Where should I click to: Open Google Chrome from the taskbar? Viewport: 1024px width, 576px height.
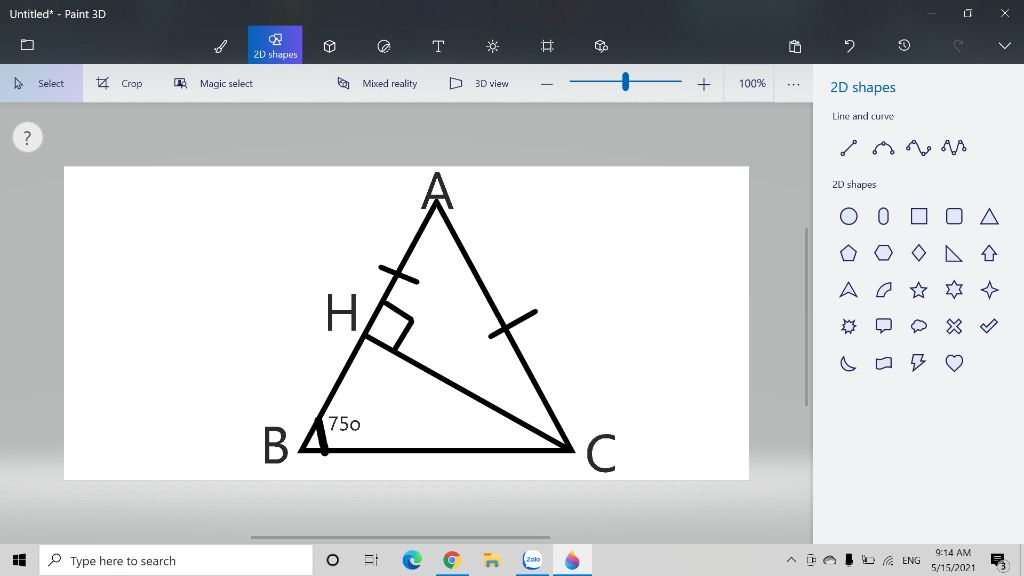[452, 560]
